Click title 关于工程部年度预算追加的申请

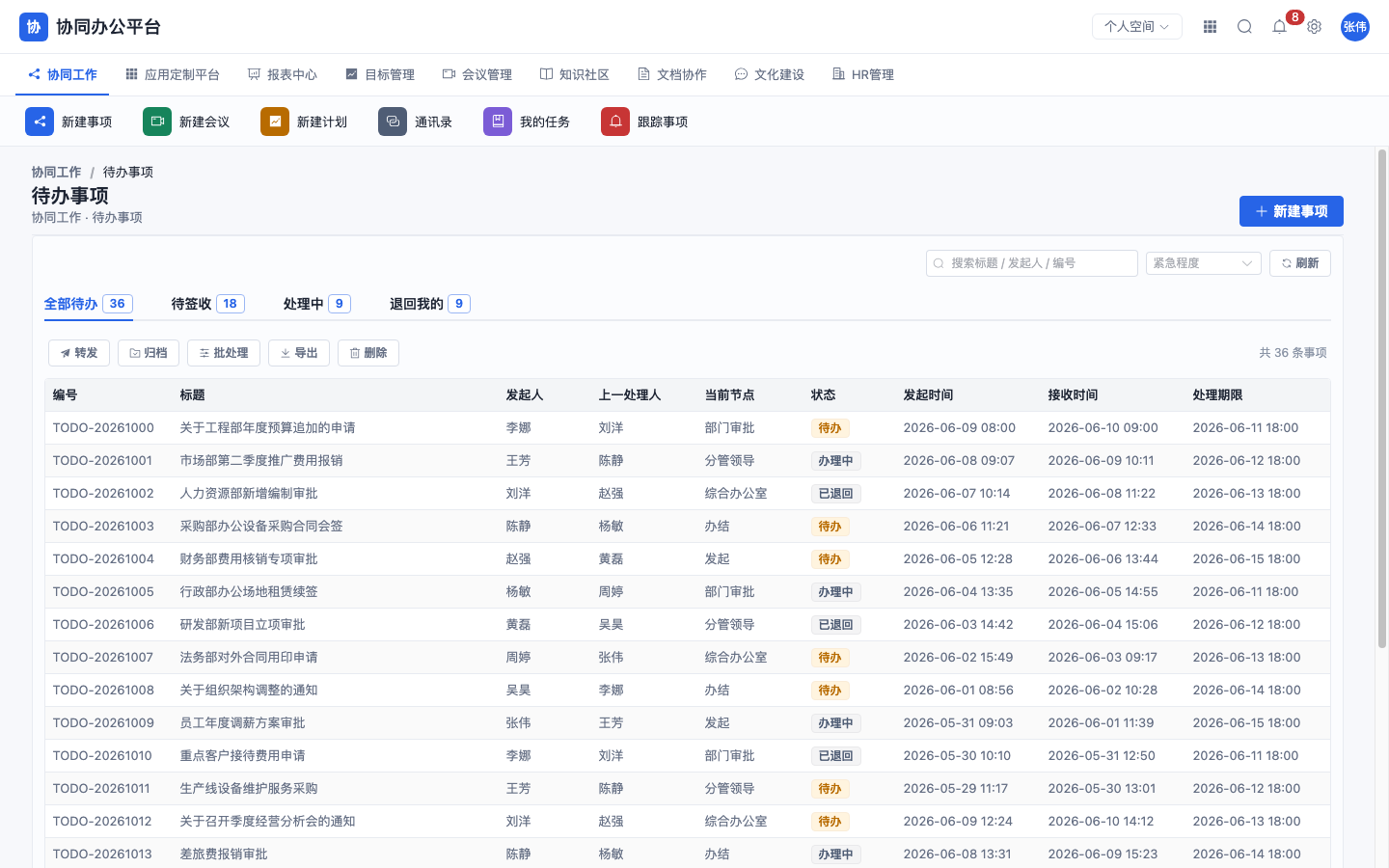click(268, 428)
